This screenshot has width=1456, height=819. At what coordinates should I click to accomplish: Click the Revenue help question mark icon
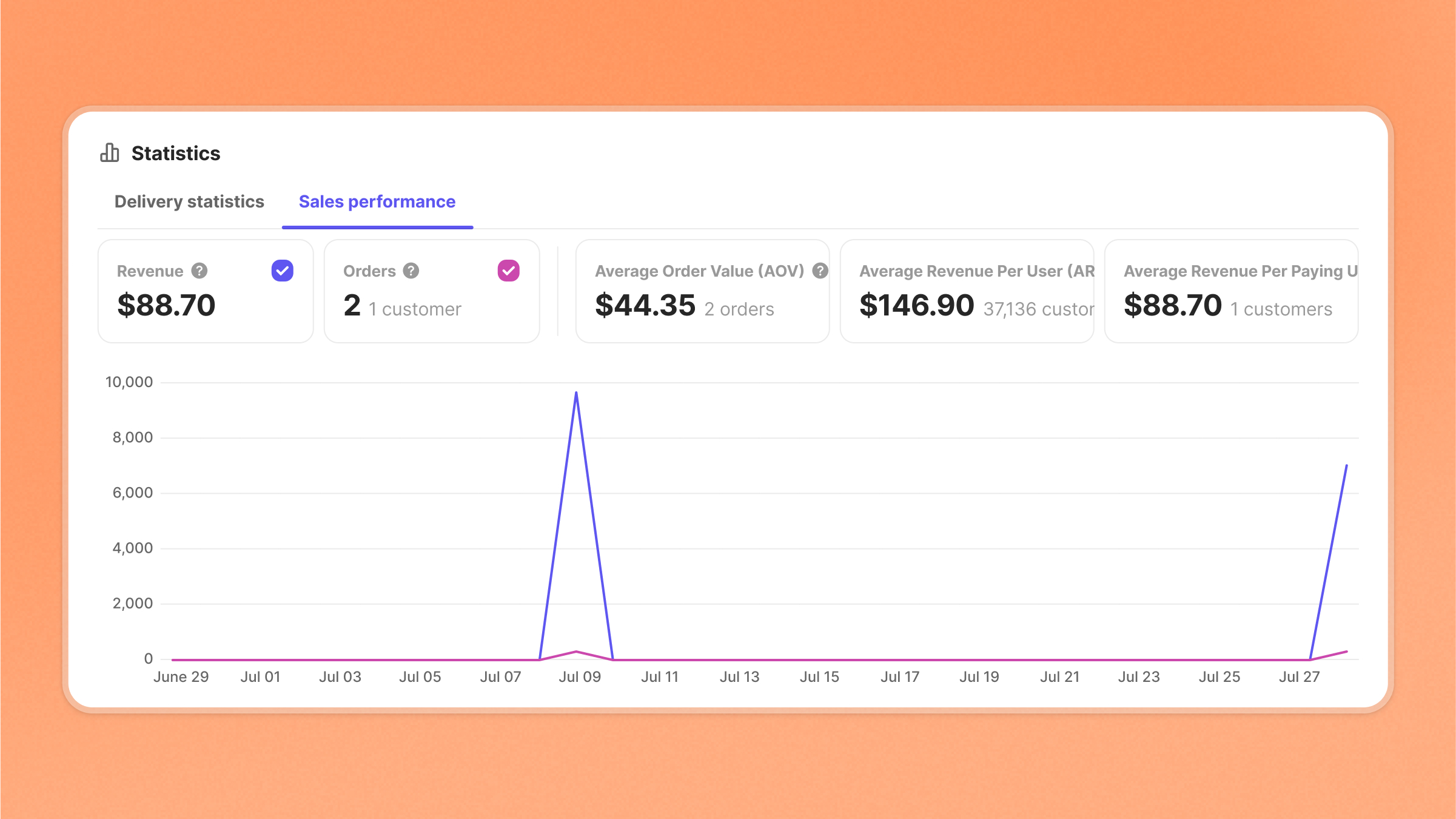[x=200, y=271]
